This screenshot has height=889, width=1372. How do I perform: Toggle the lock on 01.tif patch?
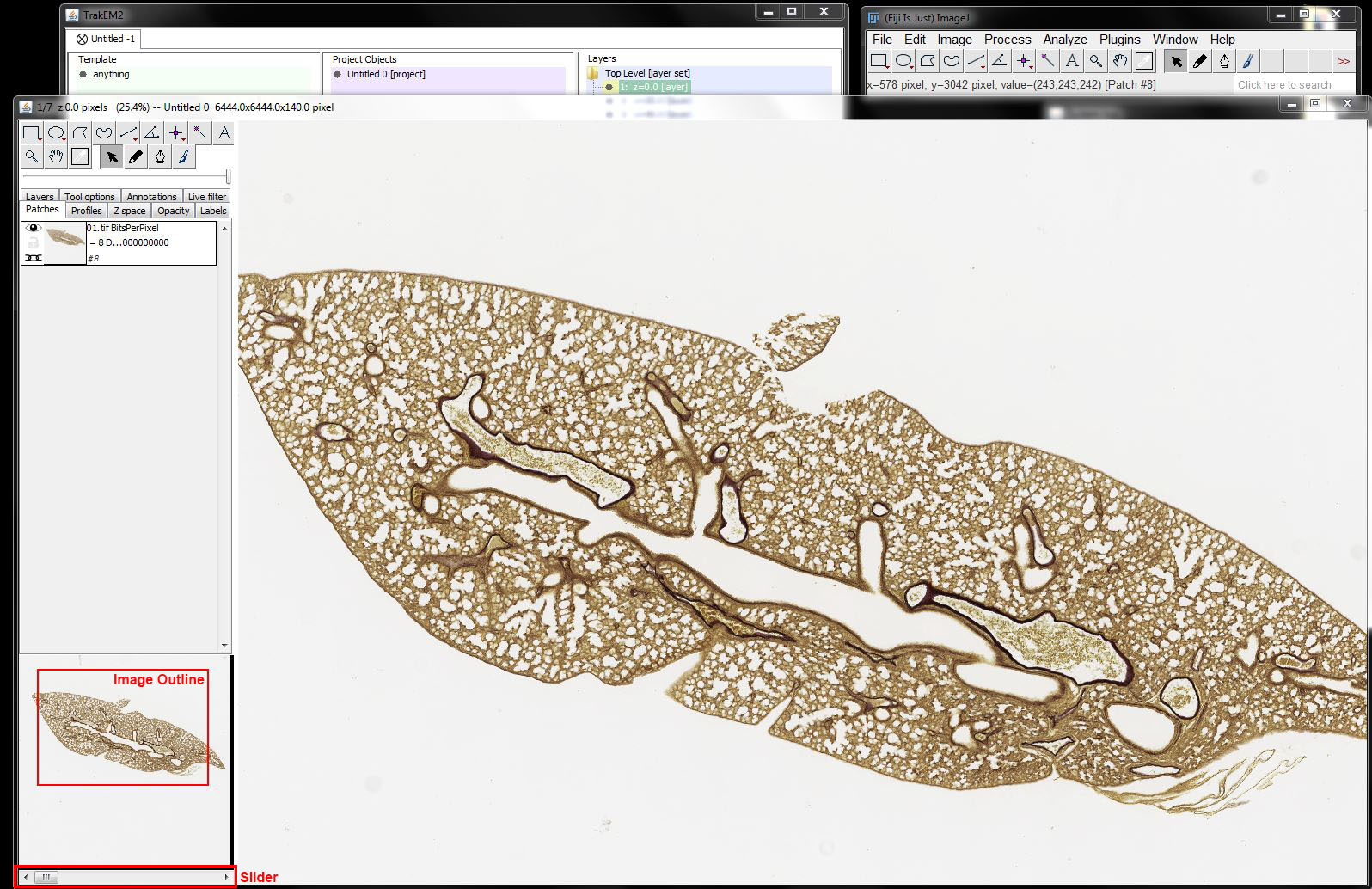pyautogui.click(x=34, y=243)
